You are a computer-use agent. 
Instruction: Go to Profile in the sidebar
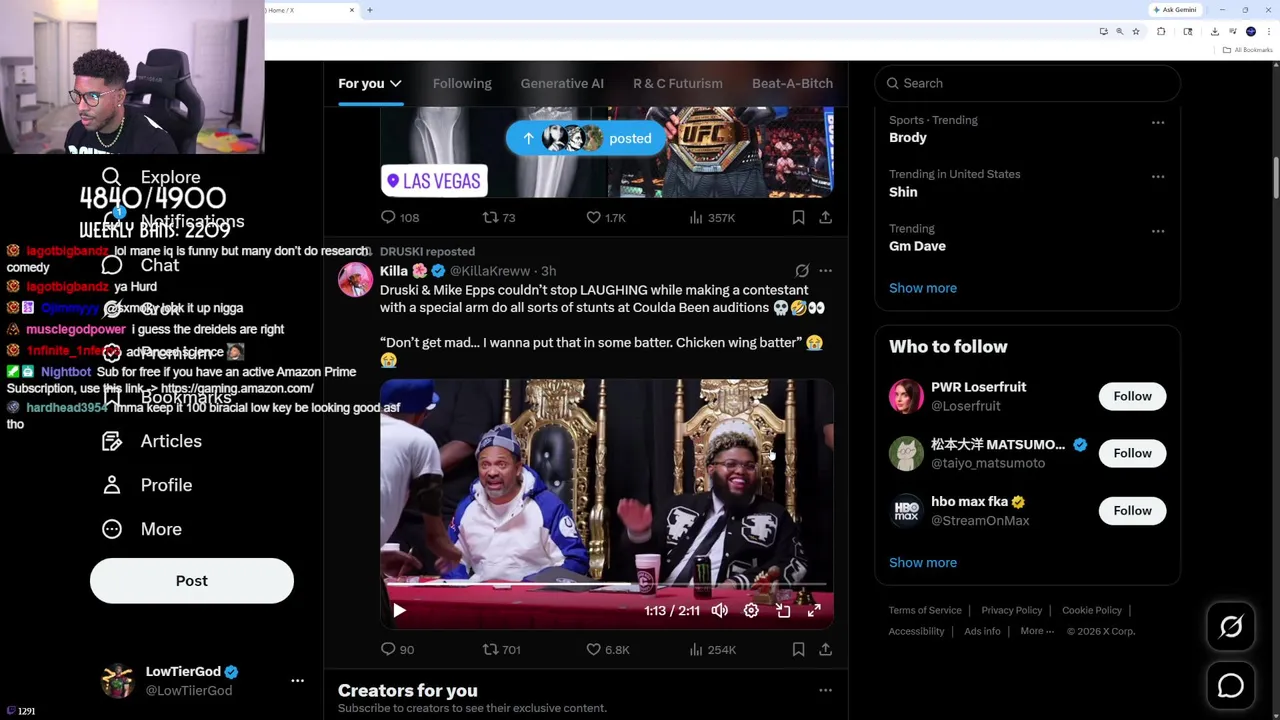click(x=146, y=485)
